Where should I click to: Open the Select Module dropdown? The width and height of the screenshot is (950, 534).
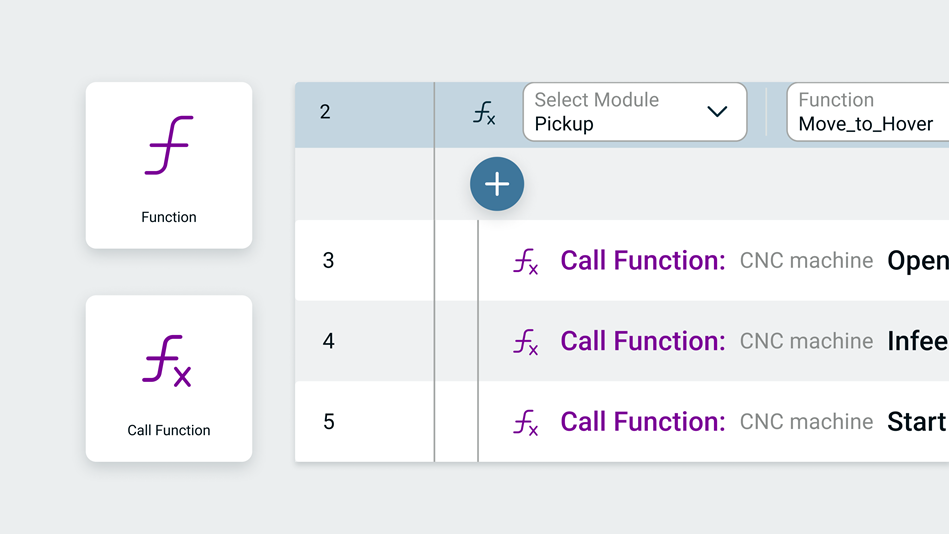tap(634, 112)
